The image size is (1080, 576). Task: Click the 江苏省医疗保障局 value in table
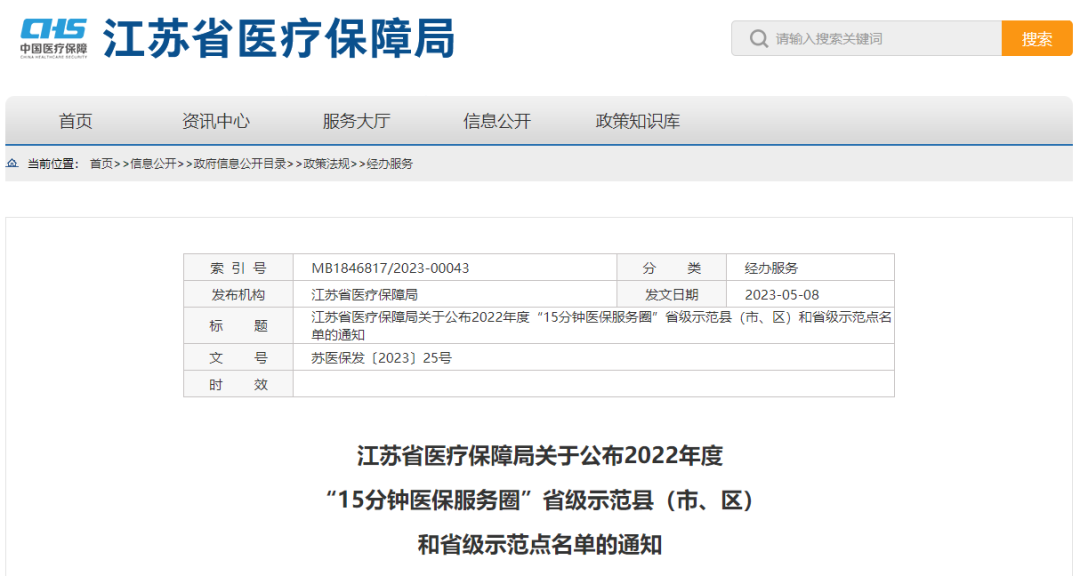point(364,295)
